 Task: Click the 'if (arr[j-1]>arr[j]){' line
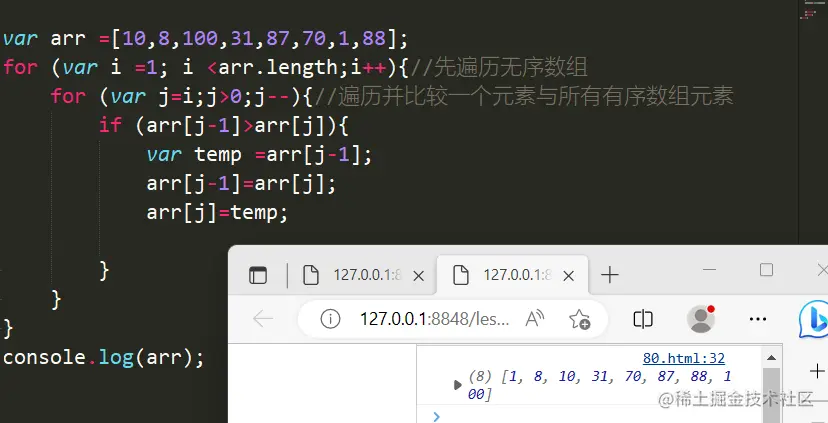(224, 126)
